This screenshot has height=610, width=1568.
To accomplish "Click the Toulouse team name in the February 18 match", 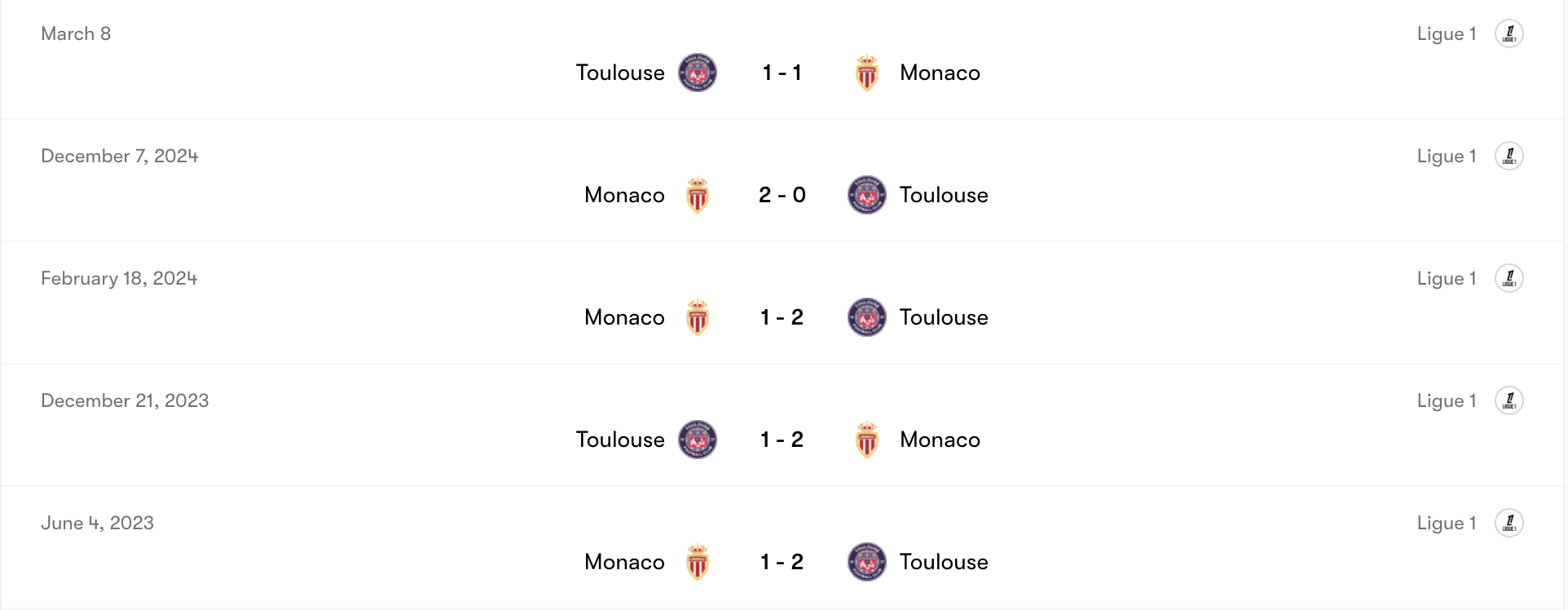I will point(943,317).
